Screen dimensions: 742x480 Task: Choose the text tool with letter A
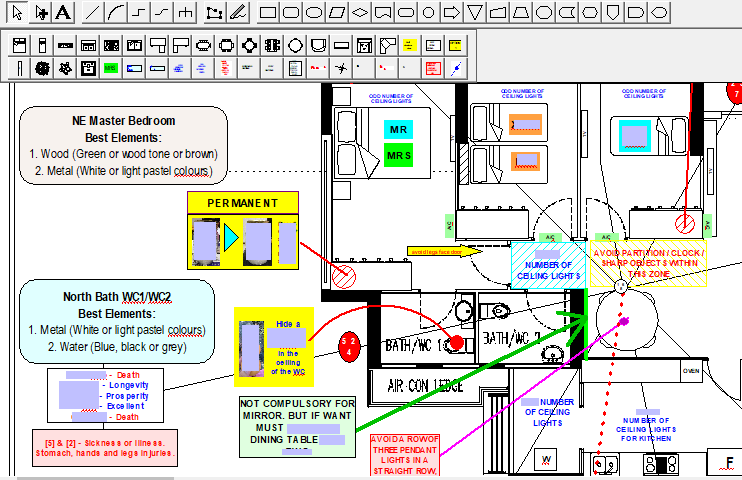point(63,13)
